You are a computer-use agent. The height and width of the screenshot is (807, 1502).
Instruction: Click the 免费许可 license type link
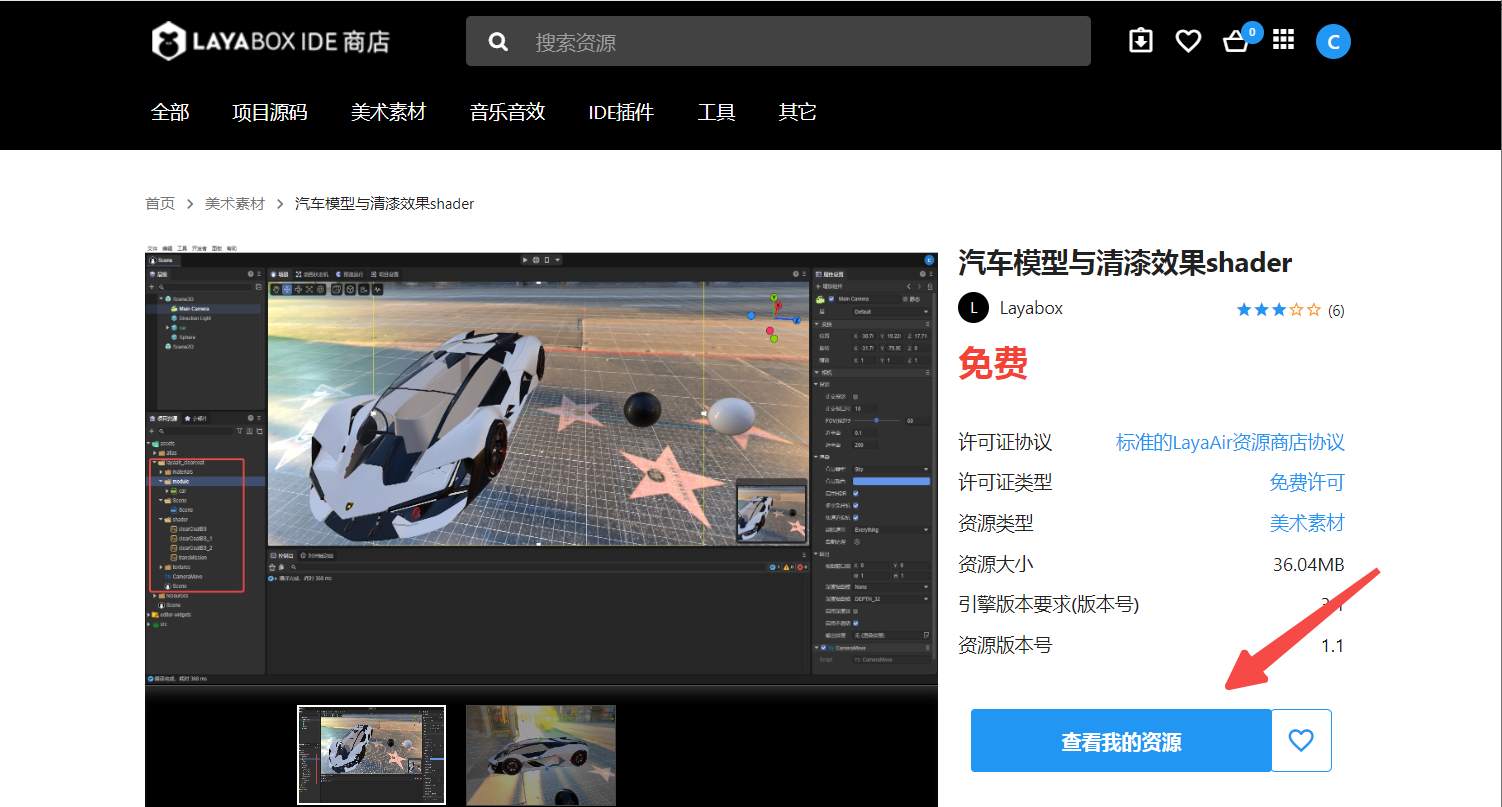(x=1306, y=482)
